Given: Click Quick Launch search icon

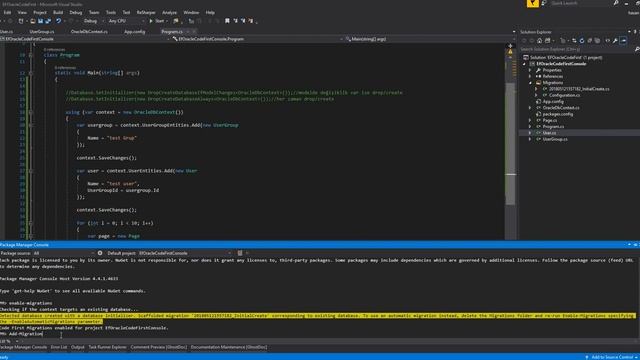Looking at the screenshot, I should point(616,3).
